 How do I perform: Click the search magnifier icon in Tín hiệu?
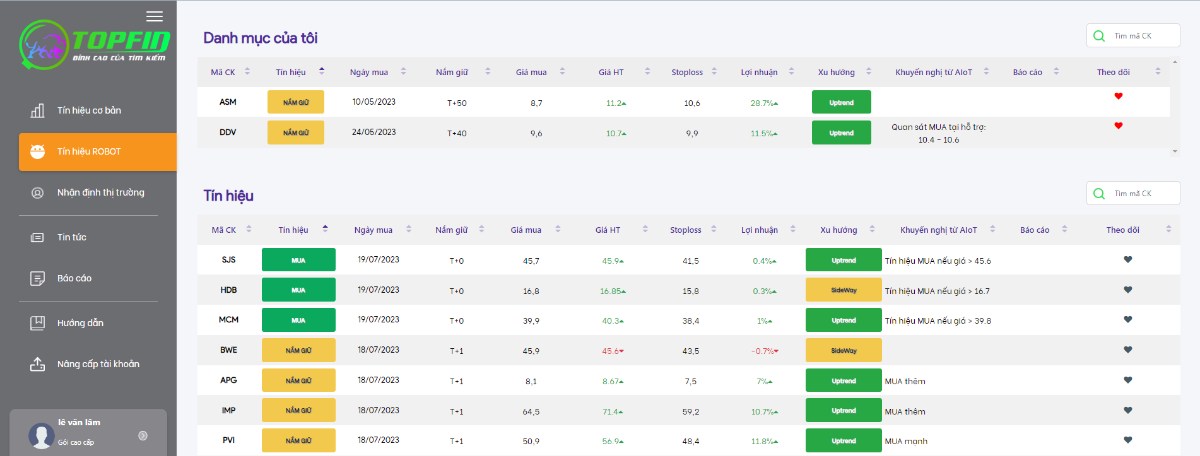(x=1099, y=193)
